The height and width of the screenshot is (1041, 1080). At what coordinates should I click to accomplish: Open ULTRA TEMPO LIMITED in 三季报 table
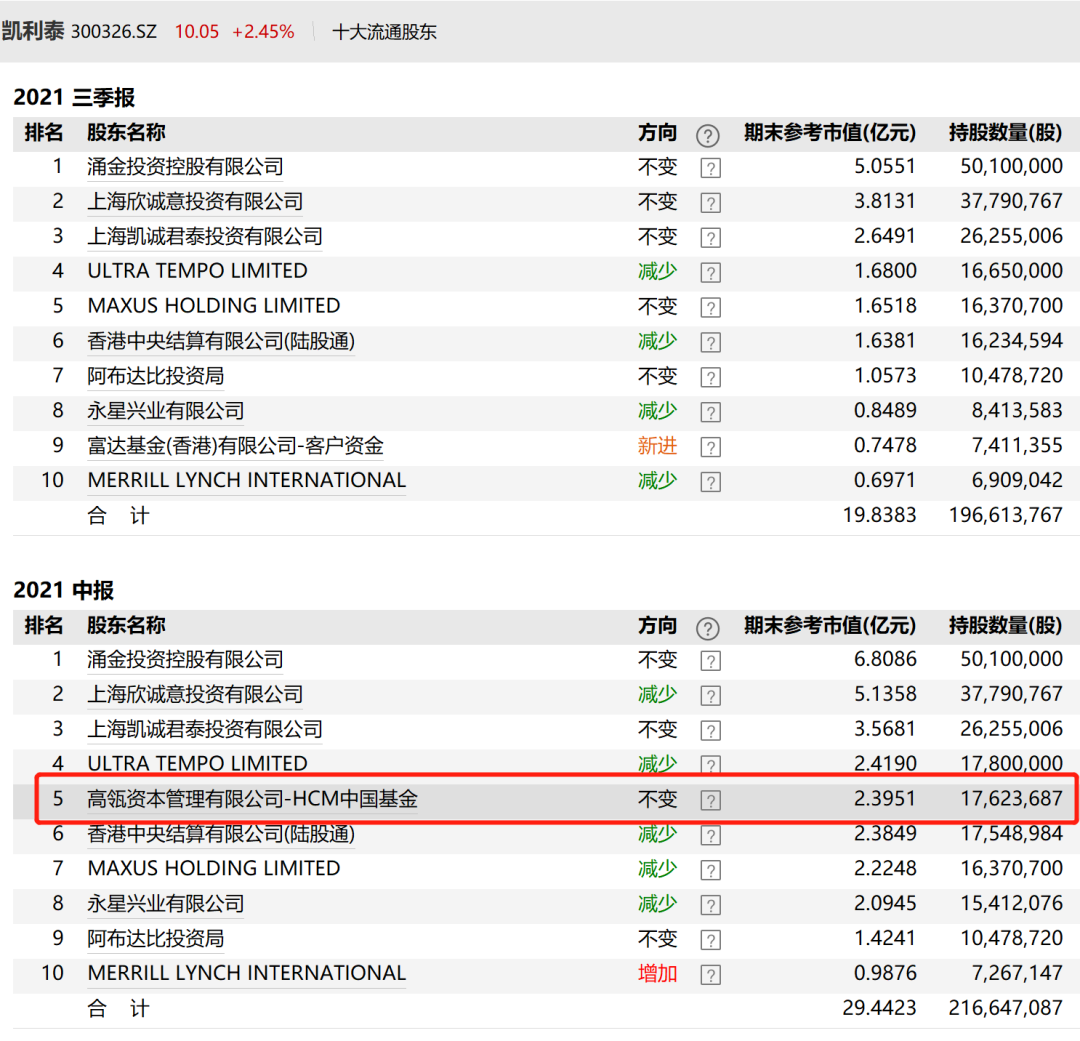pyautogui.click(x=197, y=271)
